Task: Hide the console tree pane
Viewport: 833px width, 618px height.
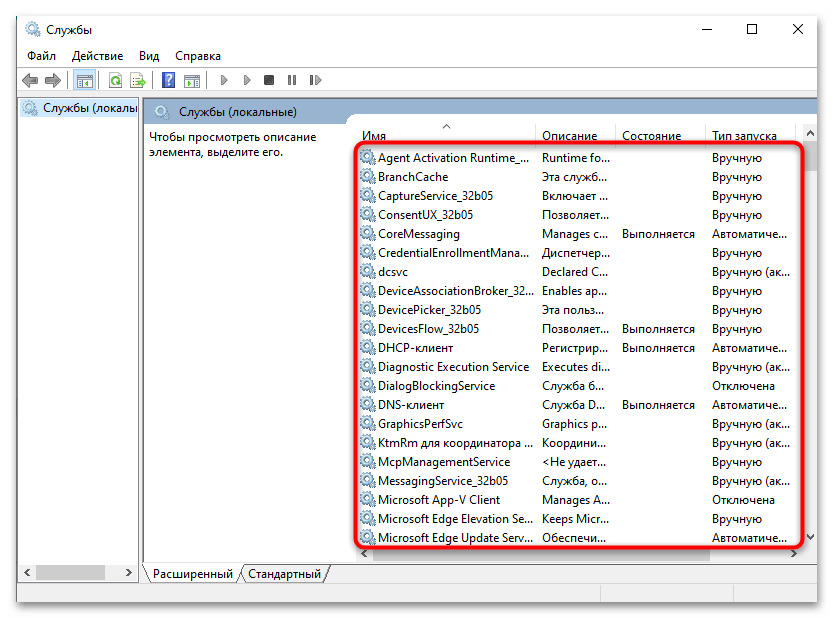Action: point(84,80)
